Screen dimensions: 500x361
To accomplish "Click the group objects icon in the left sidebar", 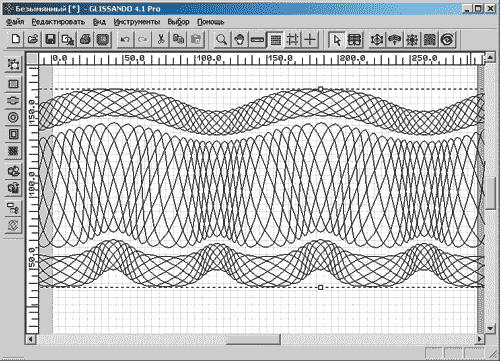I will click(x=13, y=171).
